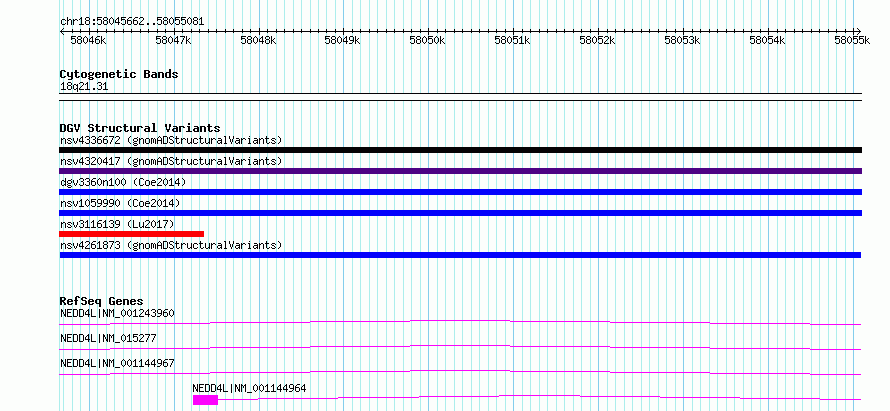Screen dimensions: 890x411
Task: Select the purple nsv4320417 variant bar
Action: pyautogui.click(x=460, y=171)
